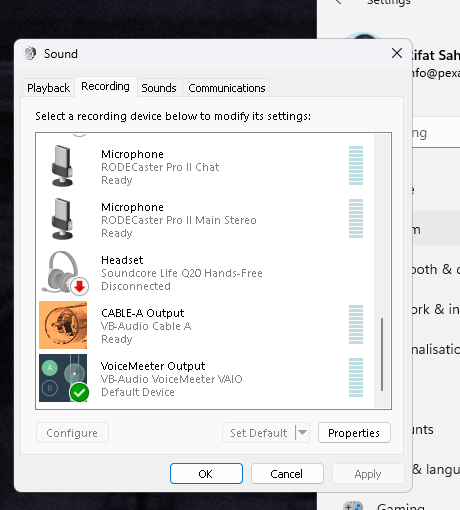
Task: Select 'Soundcore Life Q20 Hands-Free' text
Action: click(x=182, y=273)
